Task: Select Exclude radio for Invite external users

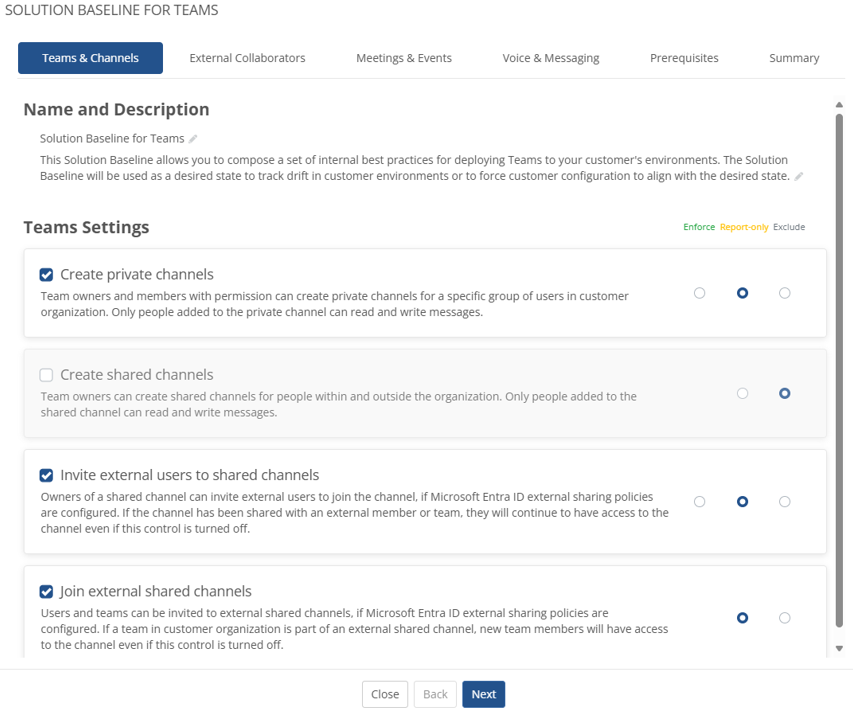Action: [784, 502]
